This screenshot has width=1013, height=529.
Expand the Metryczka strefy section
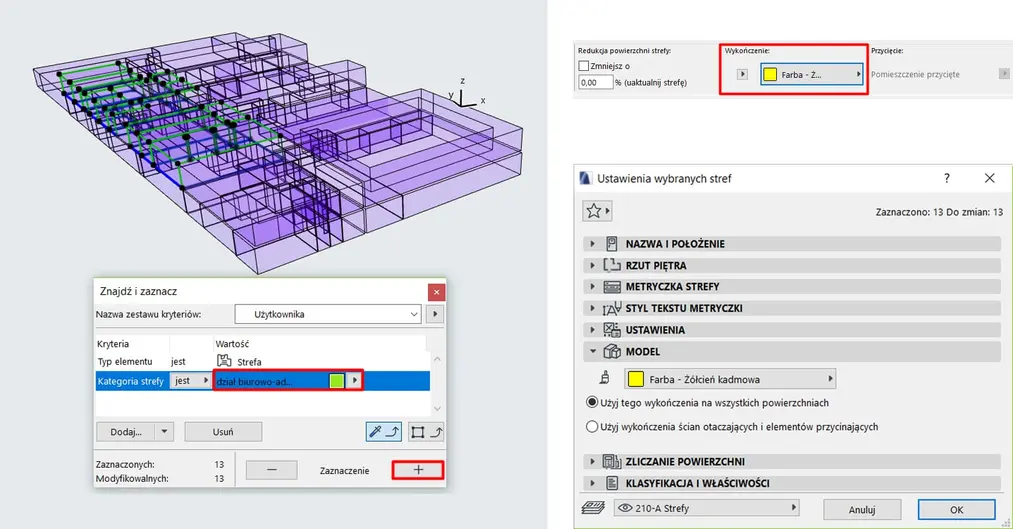592,287
